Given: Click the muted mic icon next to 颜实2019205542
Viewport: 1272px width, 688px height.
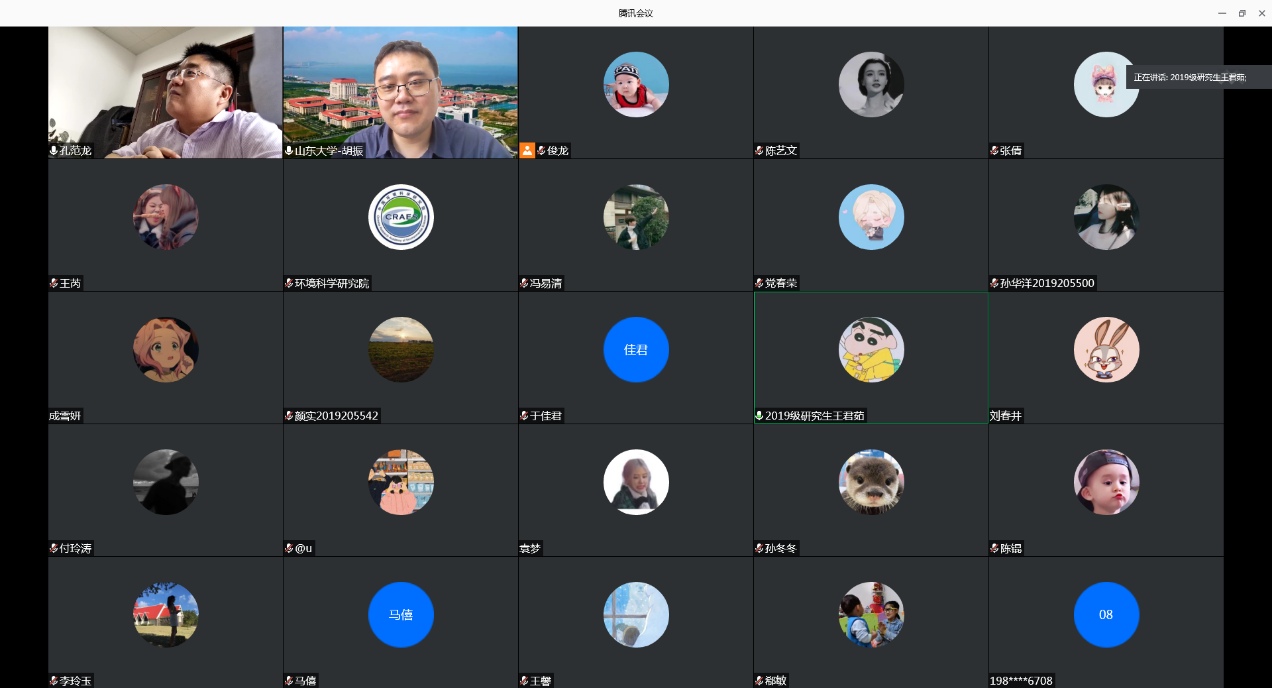Looking at the screenshot, I should (289, 416).
